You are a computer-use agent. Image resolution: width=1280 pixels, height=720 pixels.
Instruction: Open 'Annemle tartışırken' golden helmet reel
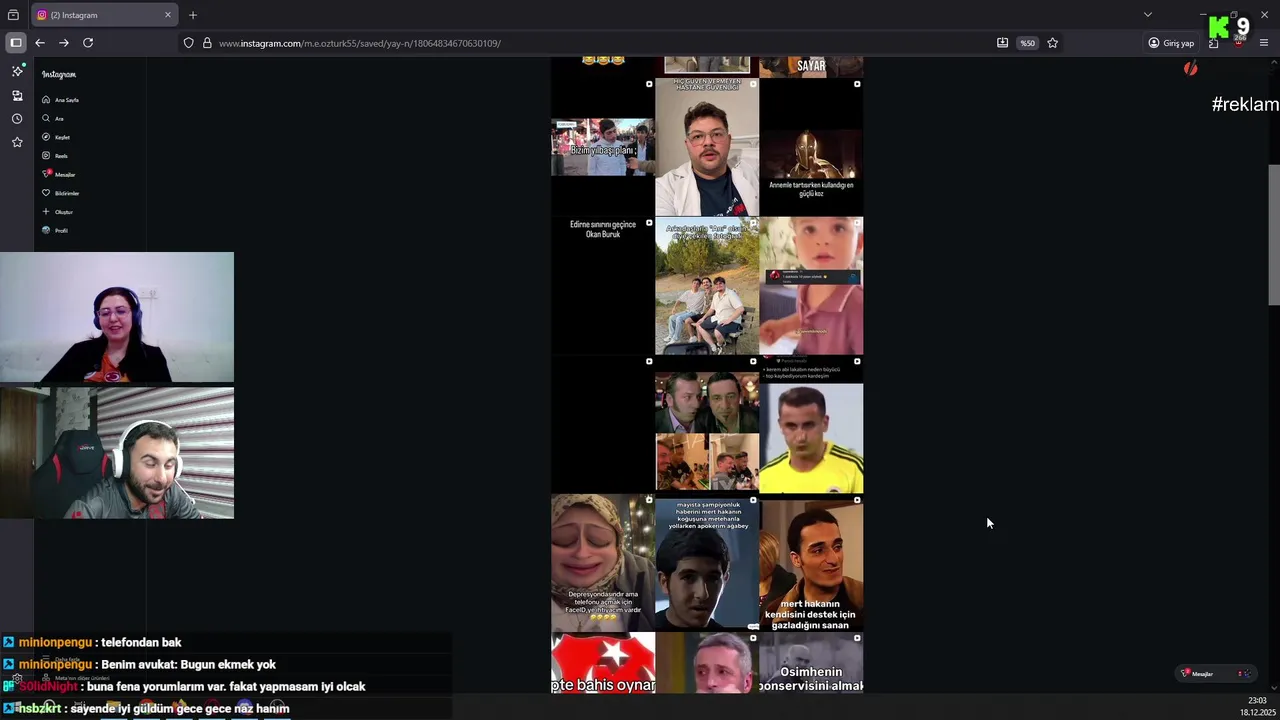(x=811, y=147)
